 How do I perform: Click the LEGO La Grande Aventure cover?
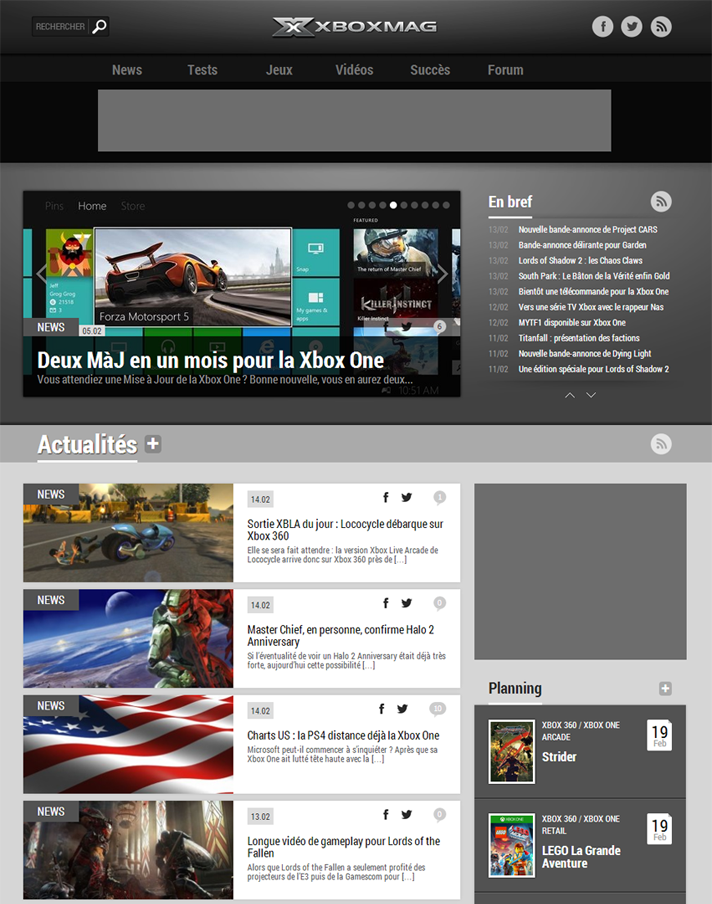[x=511, y=846]
